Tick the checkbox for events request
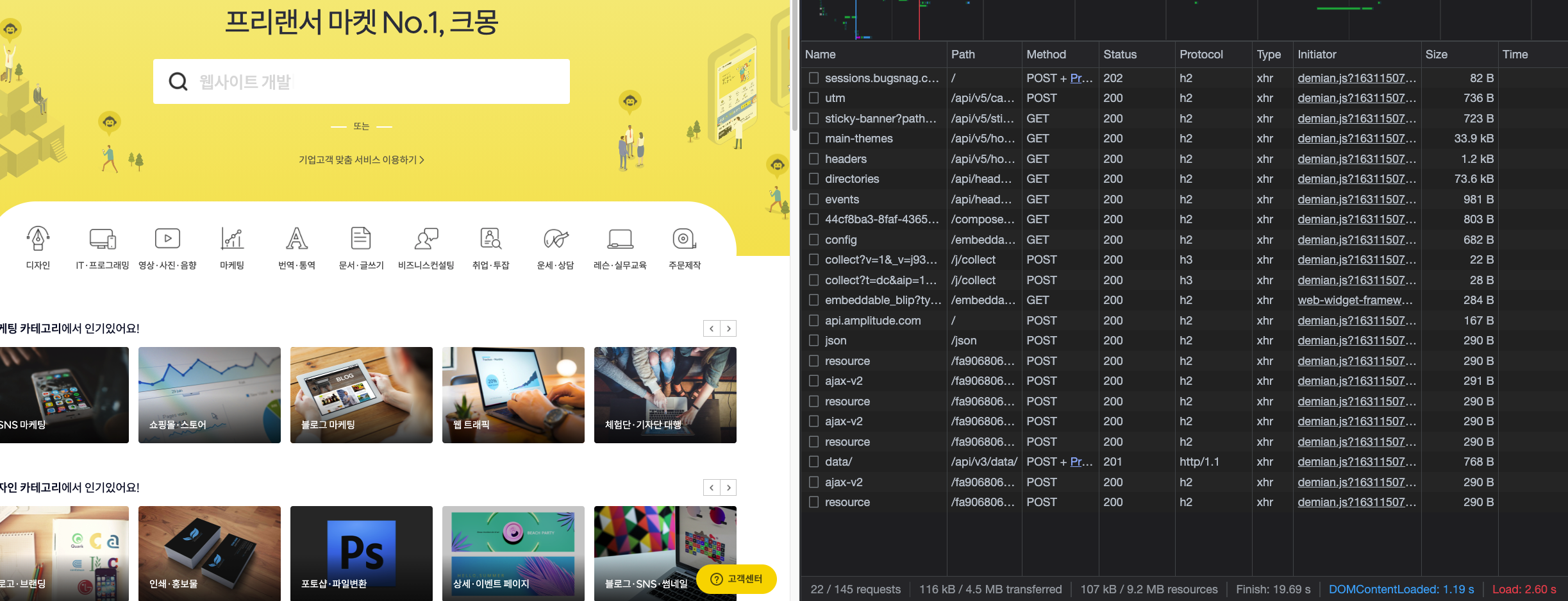 (813, 199)
